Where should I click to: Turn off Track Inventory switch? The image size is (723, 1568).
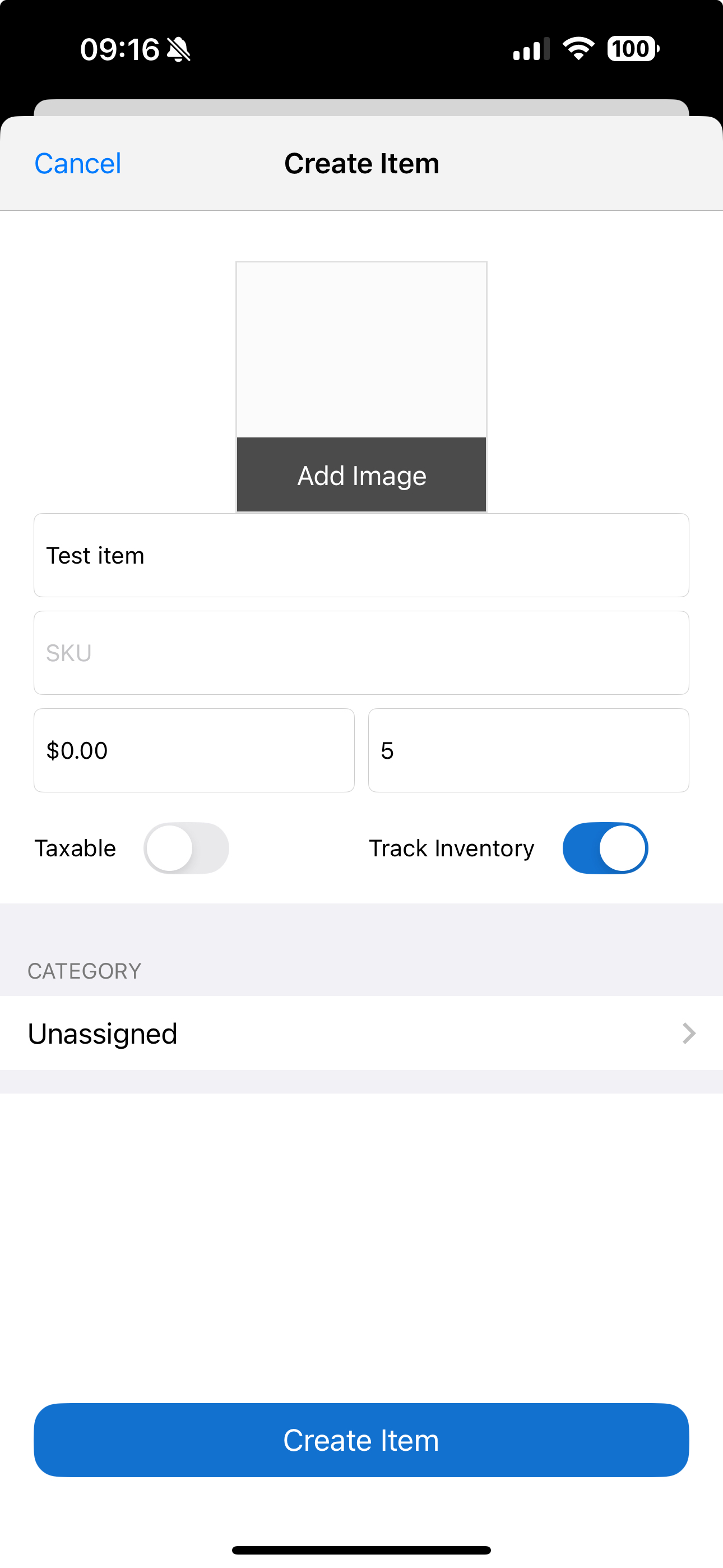pyautogui.click(x=605, y=848)
